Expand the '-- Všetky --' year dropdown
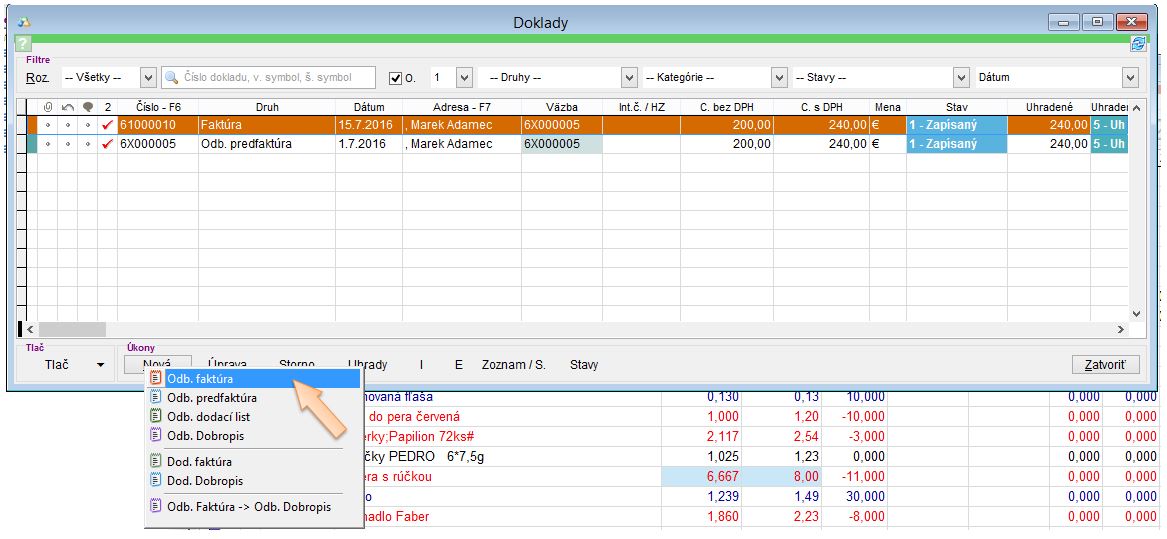This screenshot has height=539, width=1167. pyautogui.click(x=148, y=78)
